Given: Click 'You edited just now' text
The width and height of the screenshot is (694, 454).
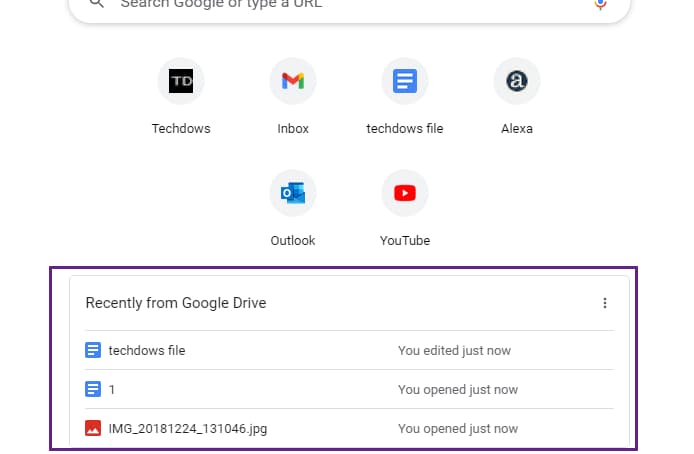Looking at the screenshot, I should pos(454,350).
